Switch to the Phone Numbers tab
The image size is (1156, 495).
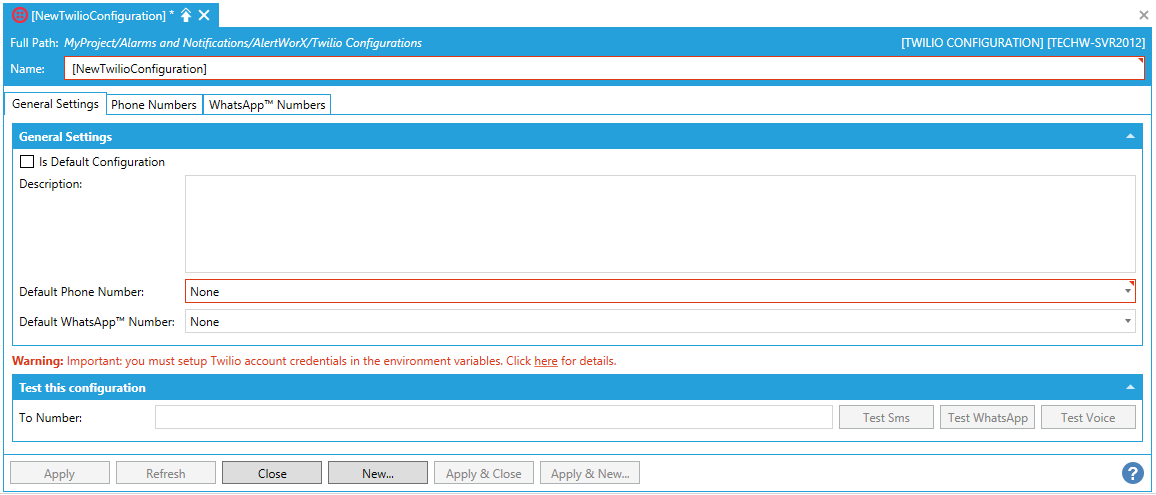click(x=154, y=105)
